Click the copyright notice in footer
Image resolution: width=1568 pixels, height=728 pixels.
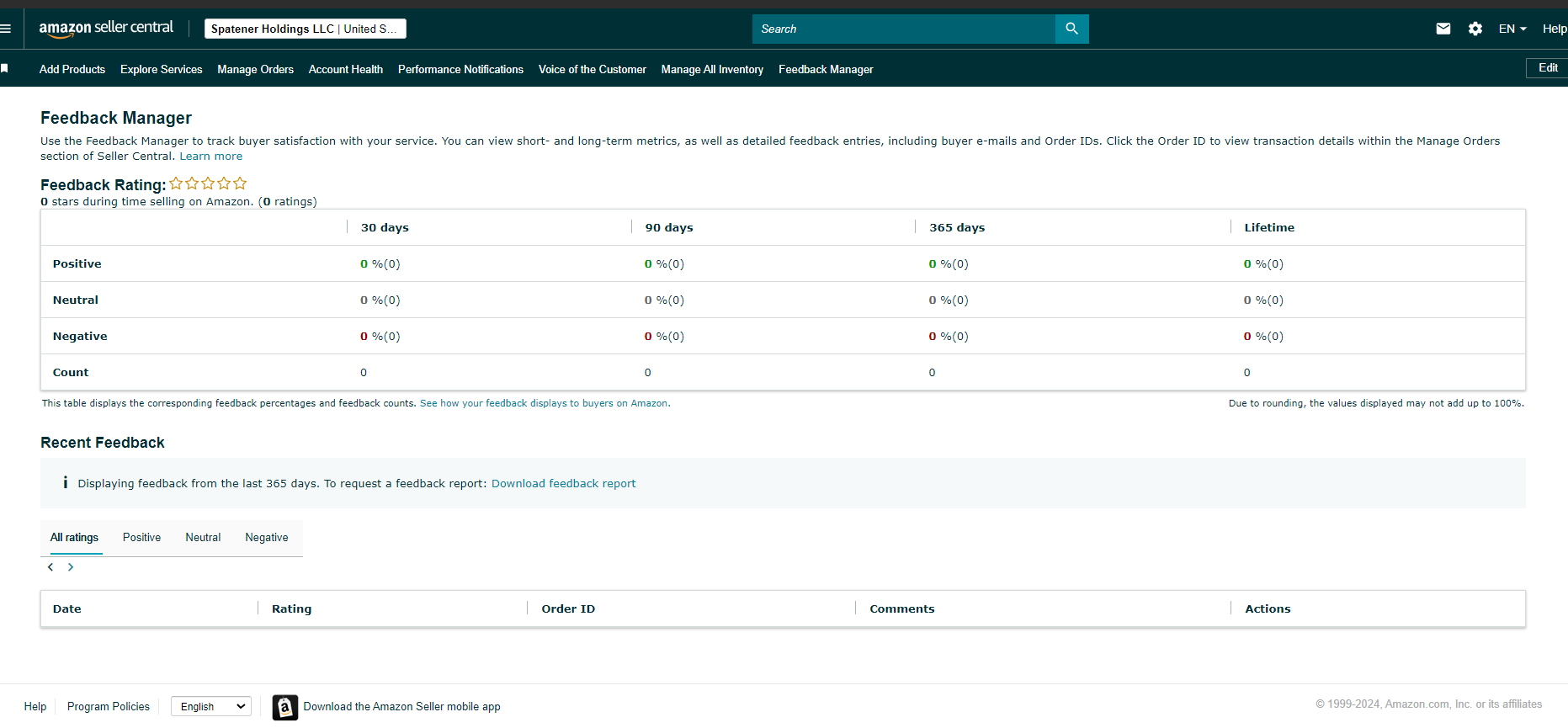point(1429,704)
